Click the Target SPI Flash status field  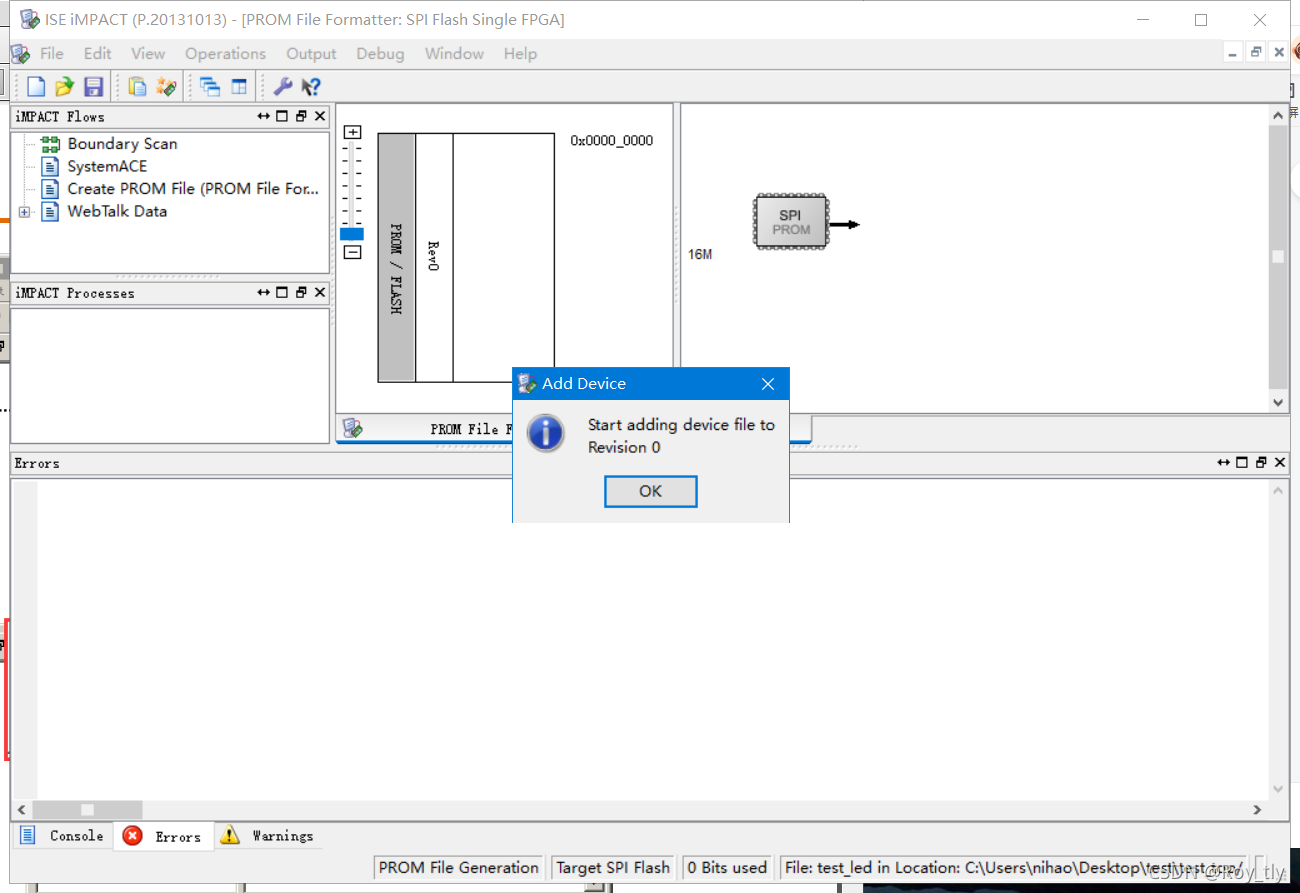click(x=613, y=868)
